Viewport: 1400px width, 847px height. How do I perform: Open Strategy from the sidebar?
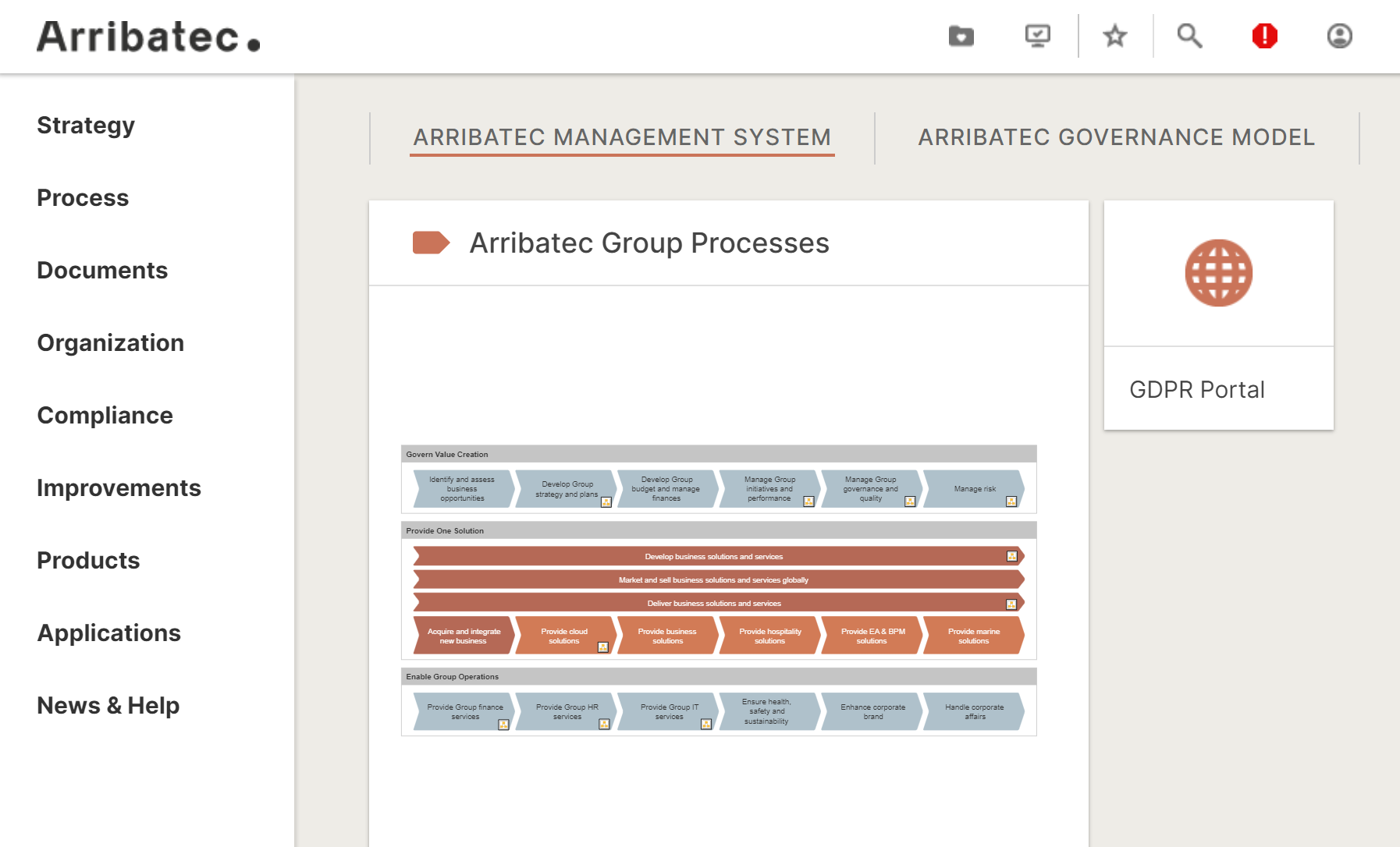[x=86, y=125]
